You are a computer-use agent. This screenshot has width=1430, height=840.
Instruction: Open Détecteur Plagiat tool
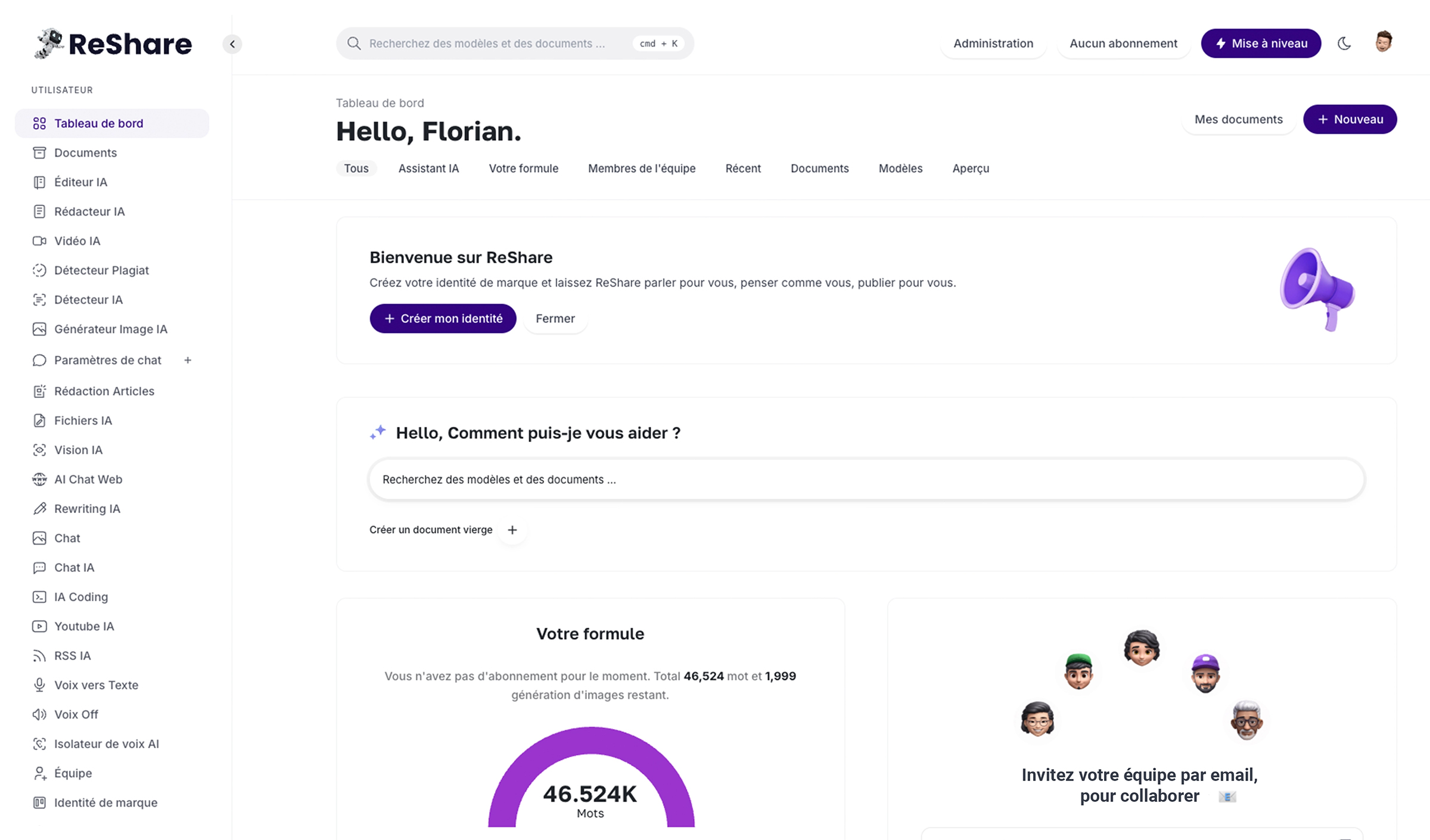pos(112,270)
